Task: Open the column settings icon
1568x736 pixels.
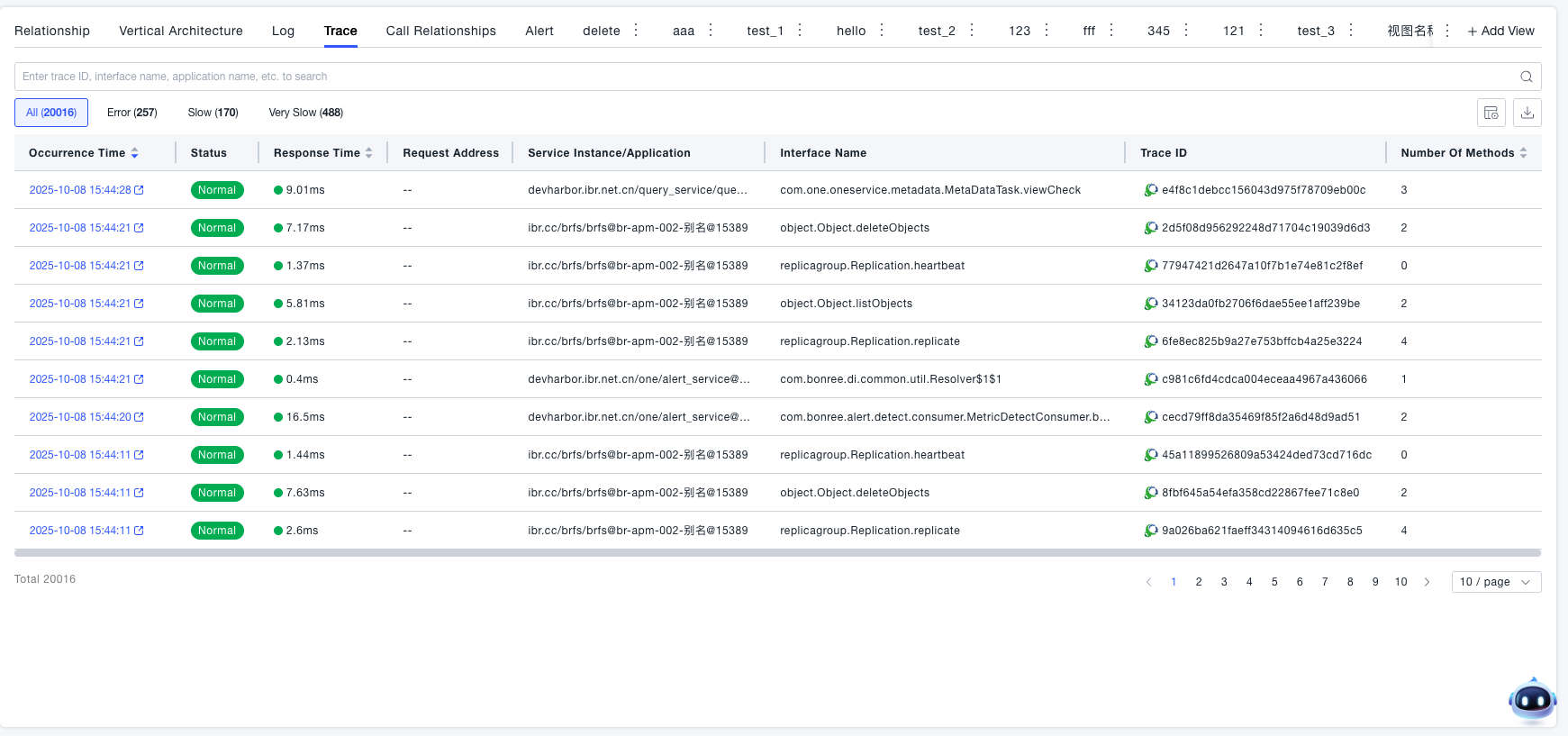Action: 1491,113
